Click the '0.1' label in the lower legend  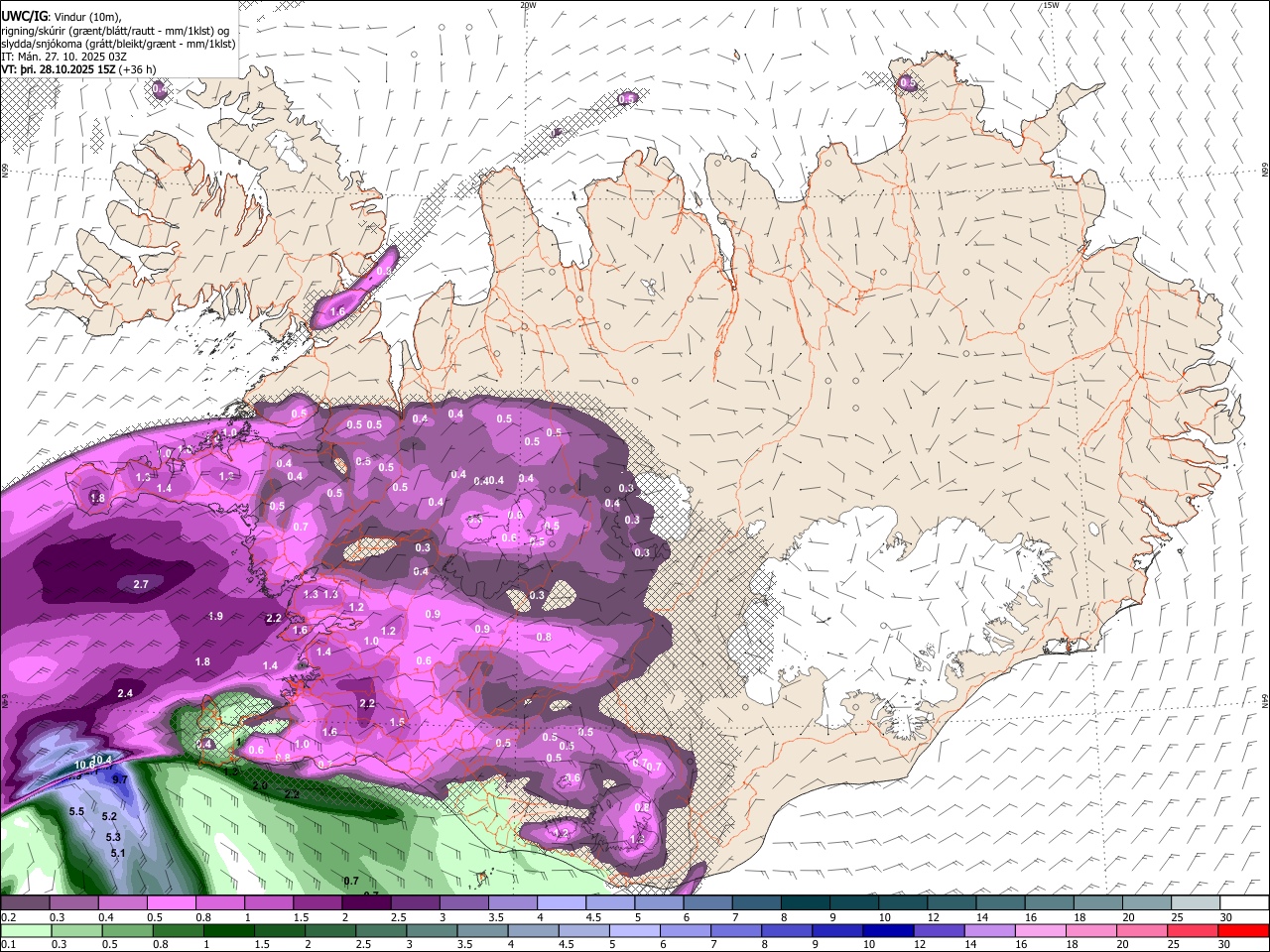tap(8, 945)
